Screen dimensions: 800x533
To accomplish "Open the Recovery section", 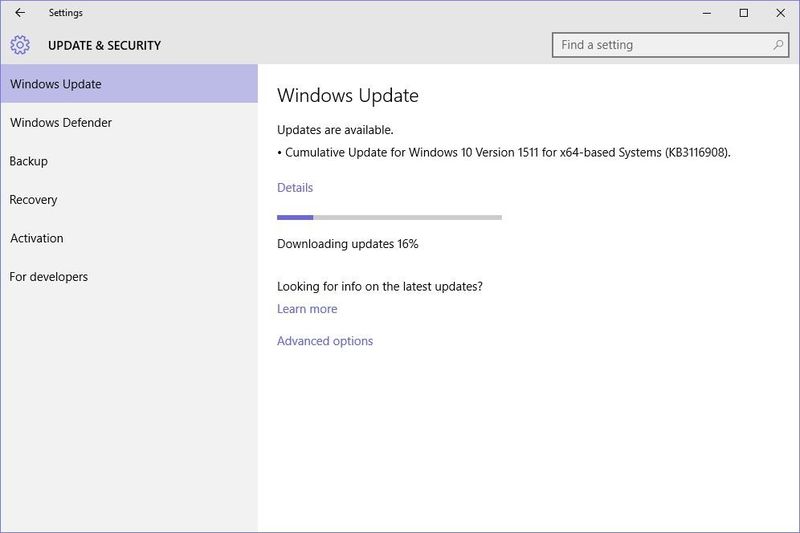I will [x=129, y=199].
